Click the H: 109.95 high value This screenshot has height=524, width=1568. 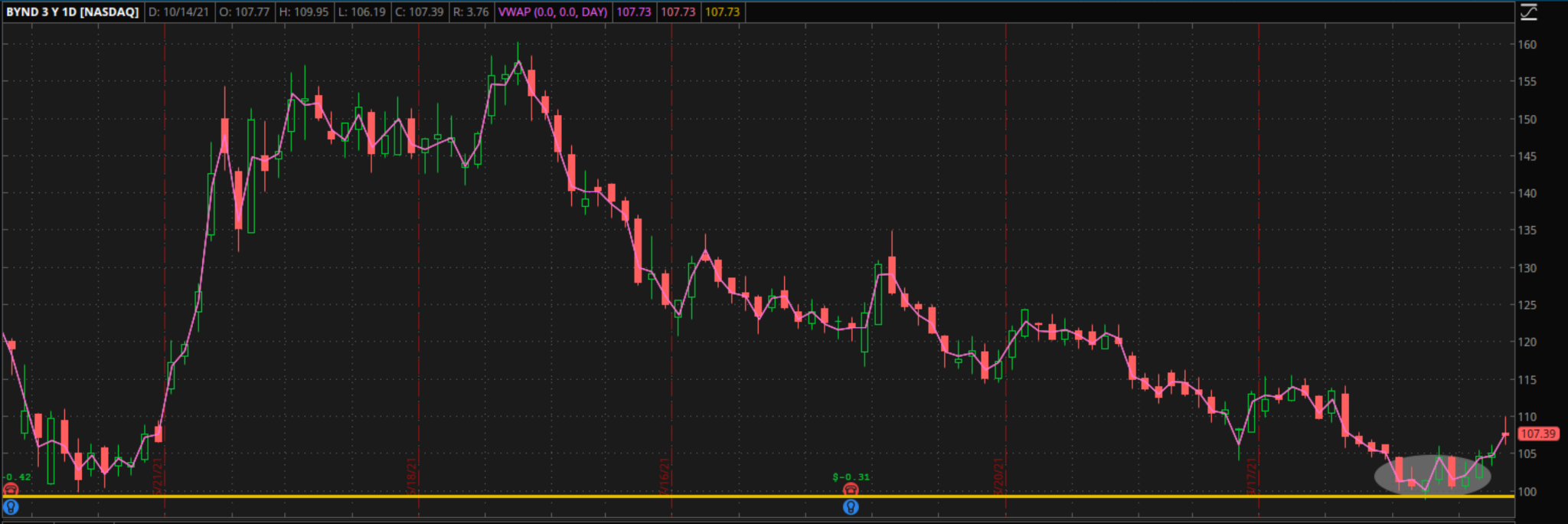pyautogui.click(x=303, y=12)
